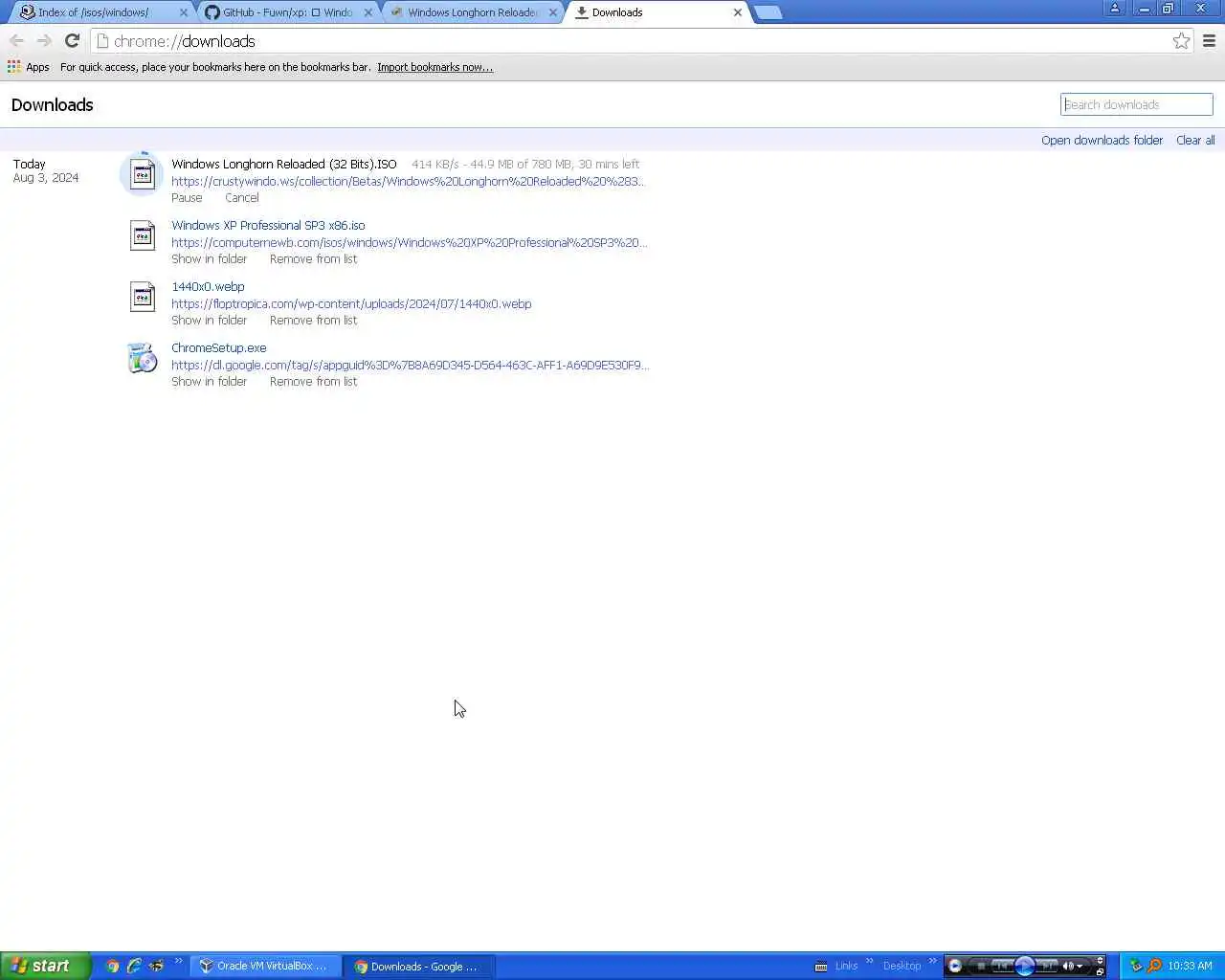
Task: Click the Media Player volume icon in taskbar
Action: coord(1068,966)
